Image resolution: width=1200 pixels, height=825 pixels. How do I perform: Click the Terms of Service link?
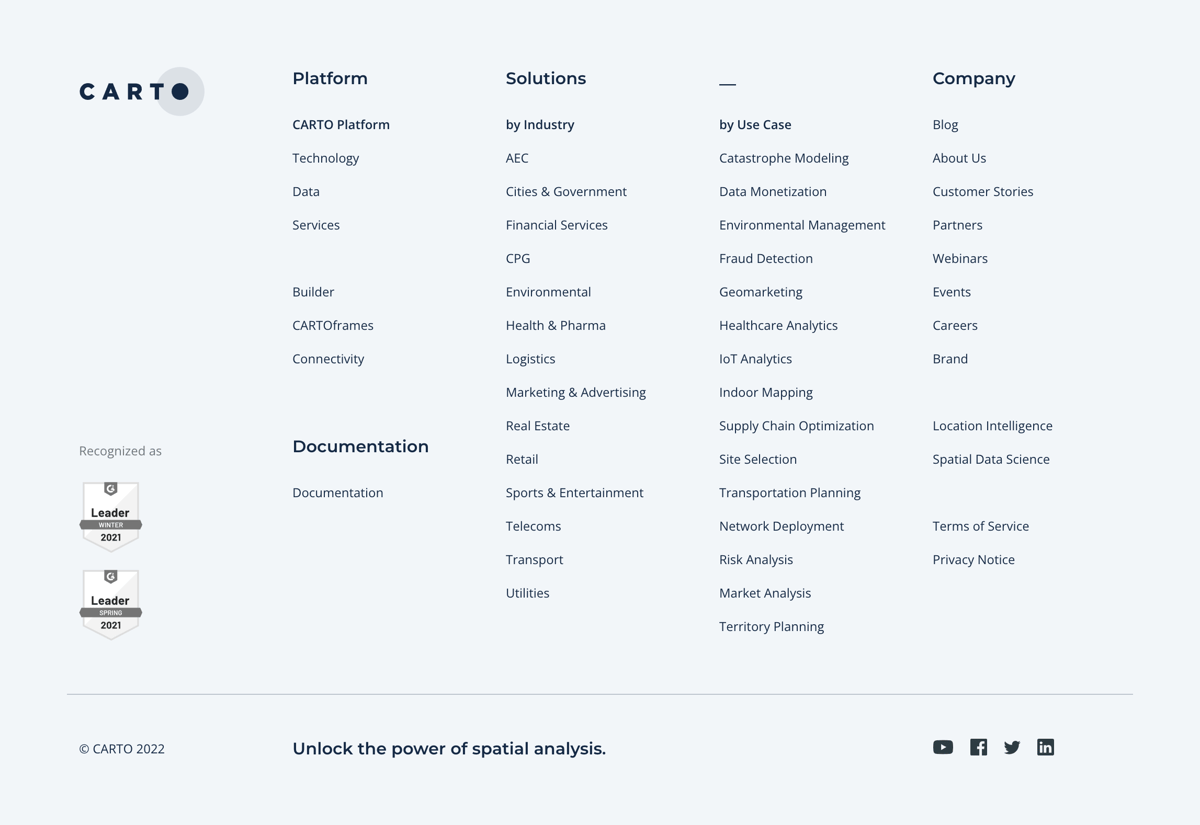[x=980, y=525]
